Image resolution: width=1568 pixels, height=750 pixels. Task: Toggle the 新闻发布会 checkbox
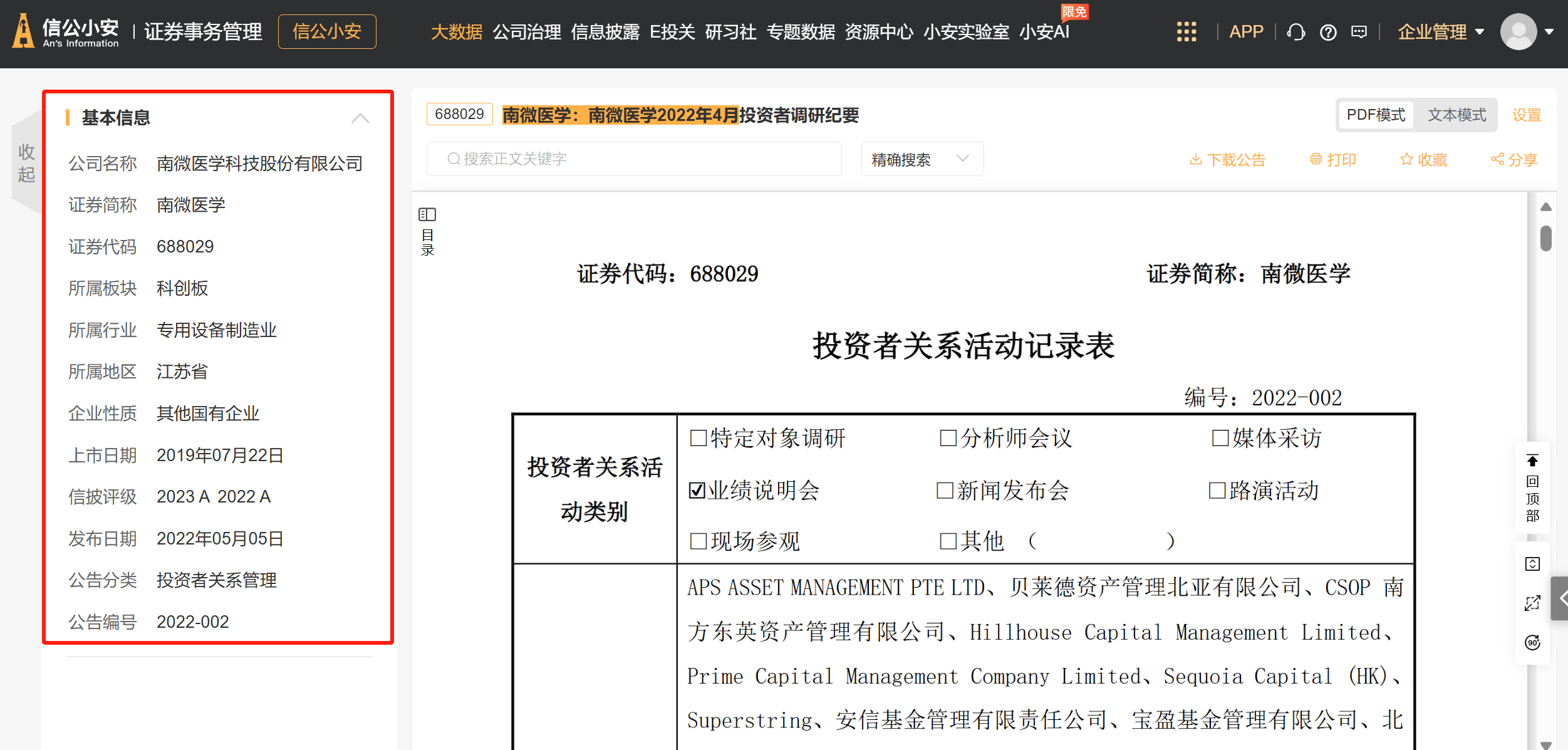point(945,491)
